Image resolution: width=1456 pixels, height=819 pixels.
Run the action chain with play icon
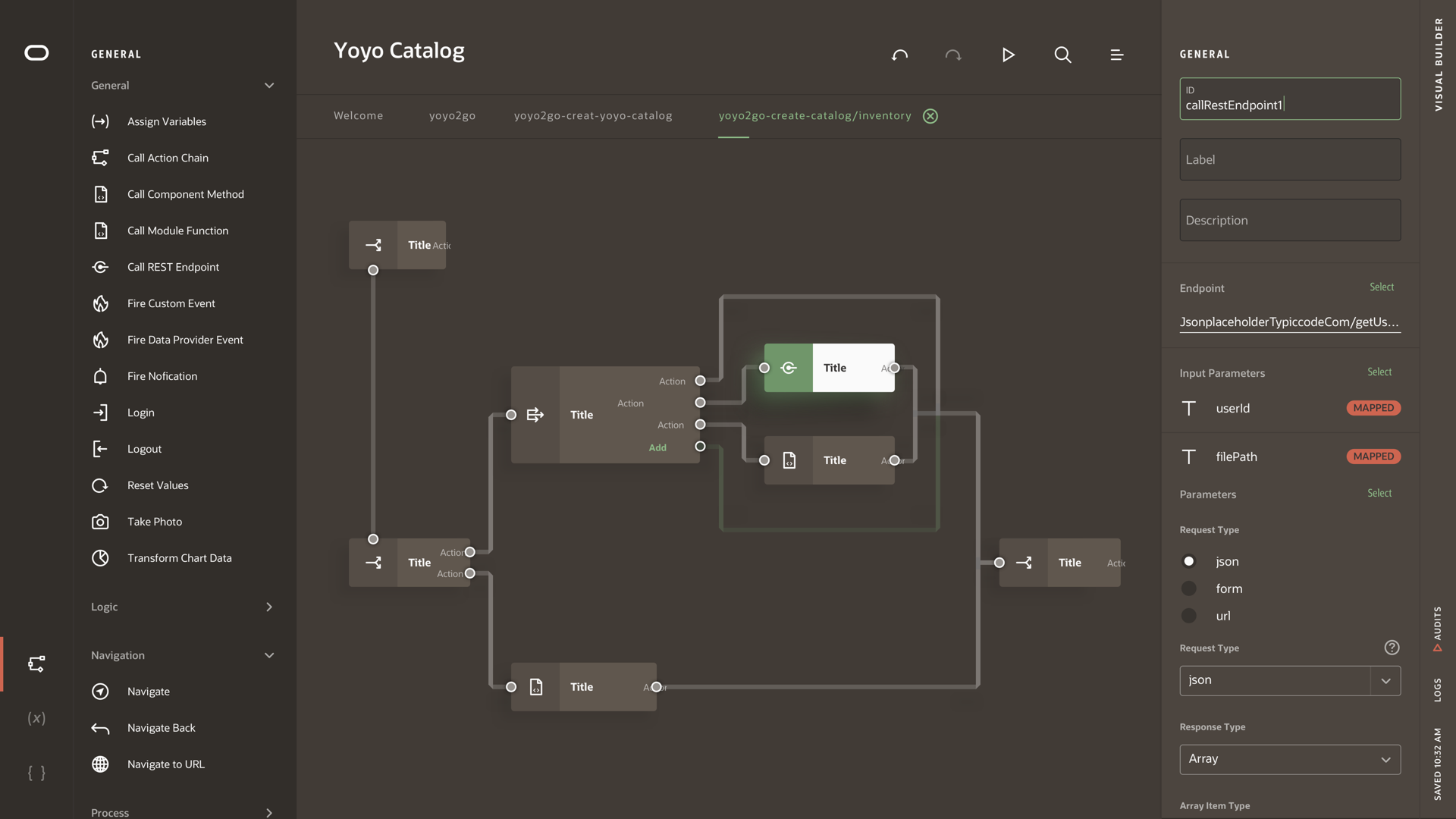[x=1008, y=55]
